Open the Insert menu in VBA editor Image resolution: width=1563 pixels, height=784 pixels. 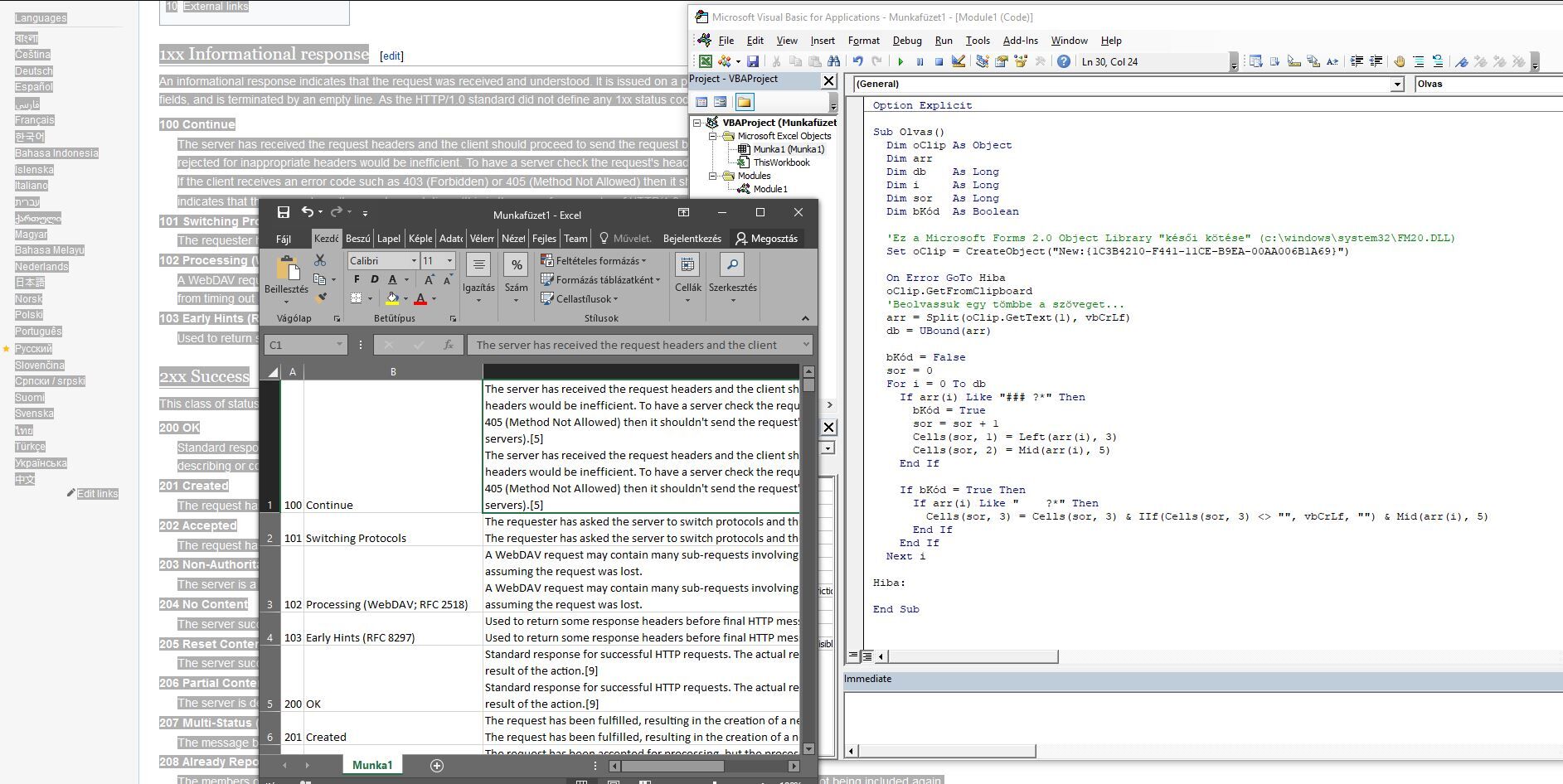coord(823,40)
